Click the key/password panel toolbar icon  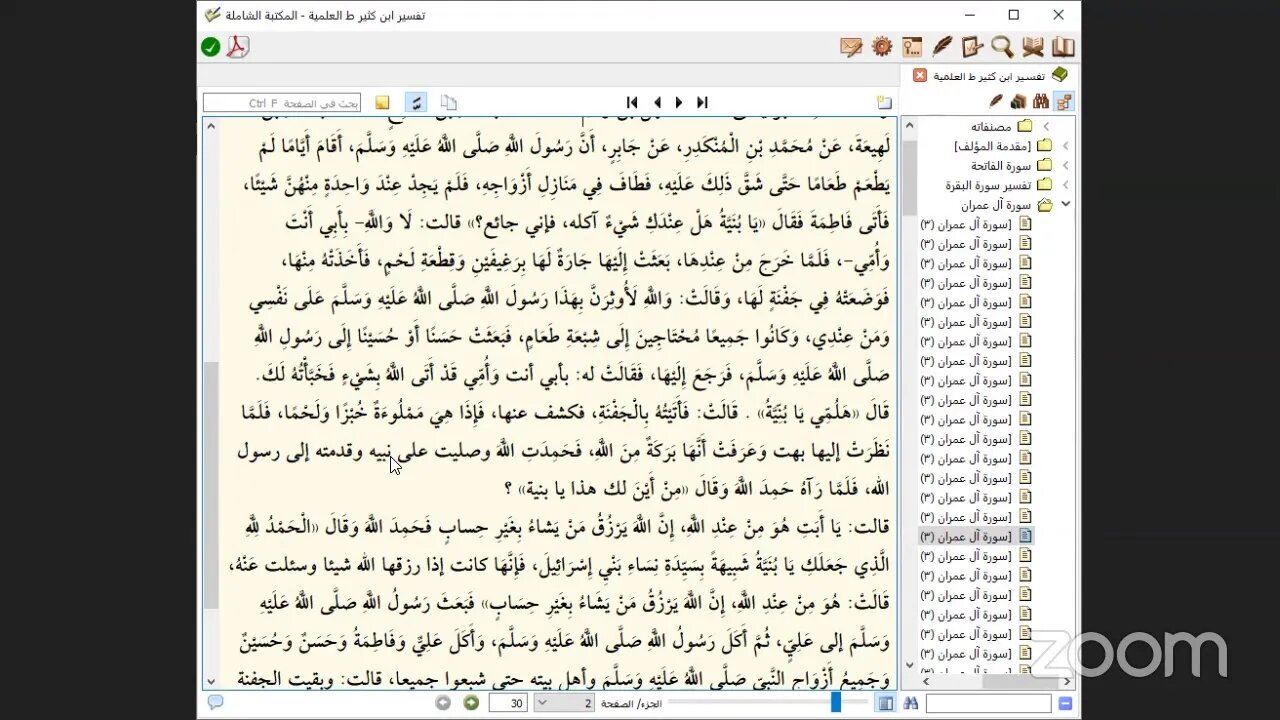coord(912,47)
